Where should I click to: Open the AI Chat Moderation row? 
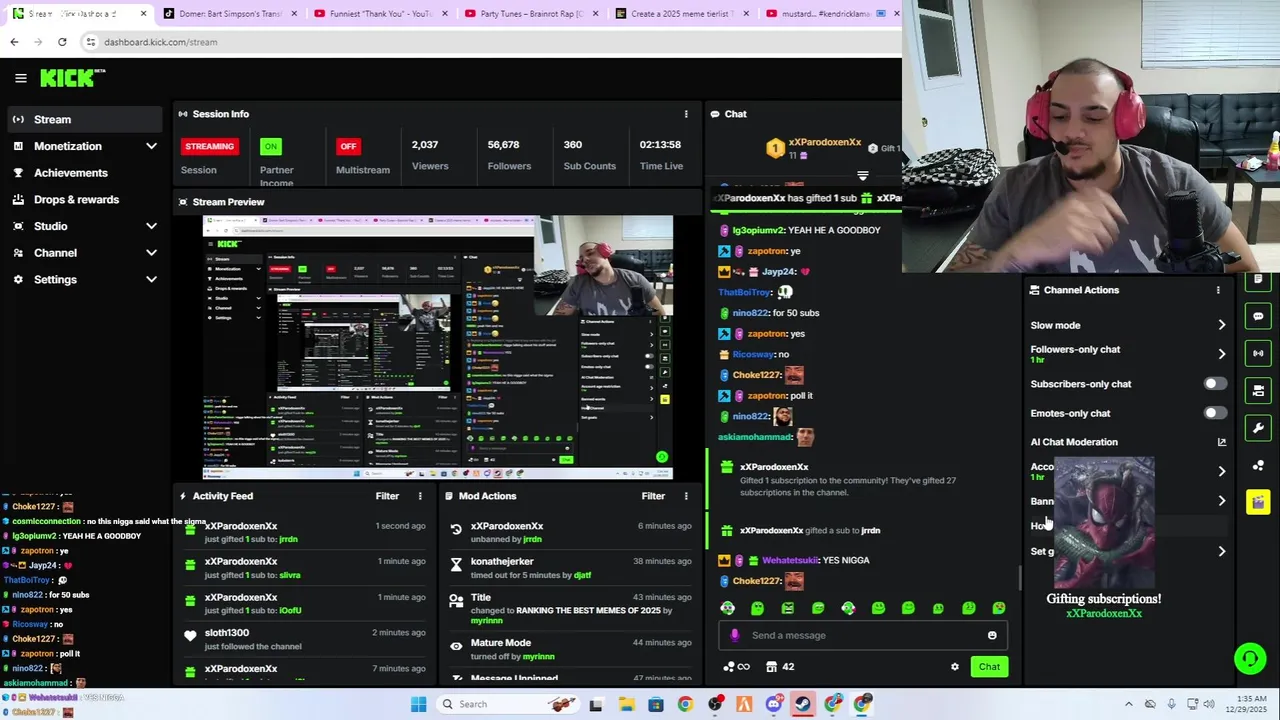tap(1128, 442)
